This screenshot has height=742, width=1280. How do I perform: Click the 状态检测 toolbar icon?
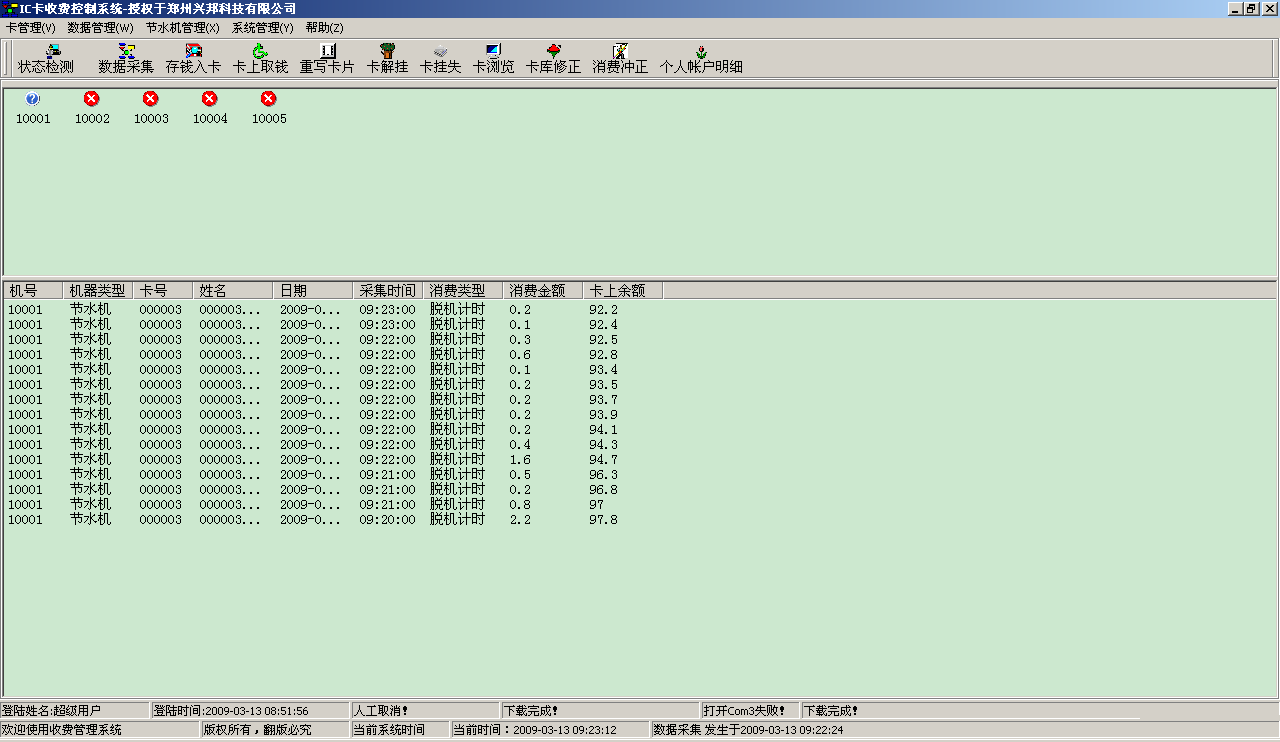click(x=46, y=59)
